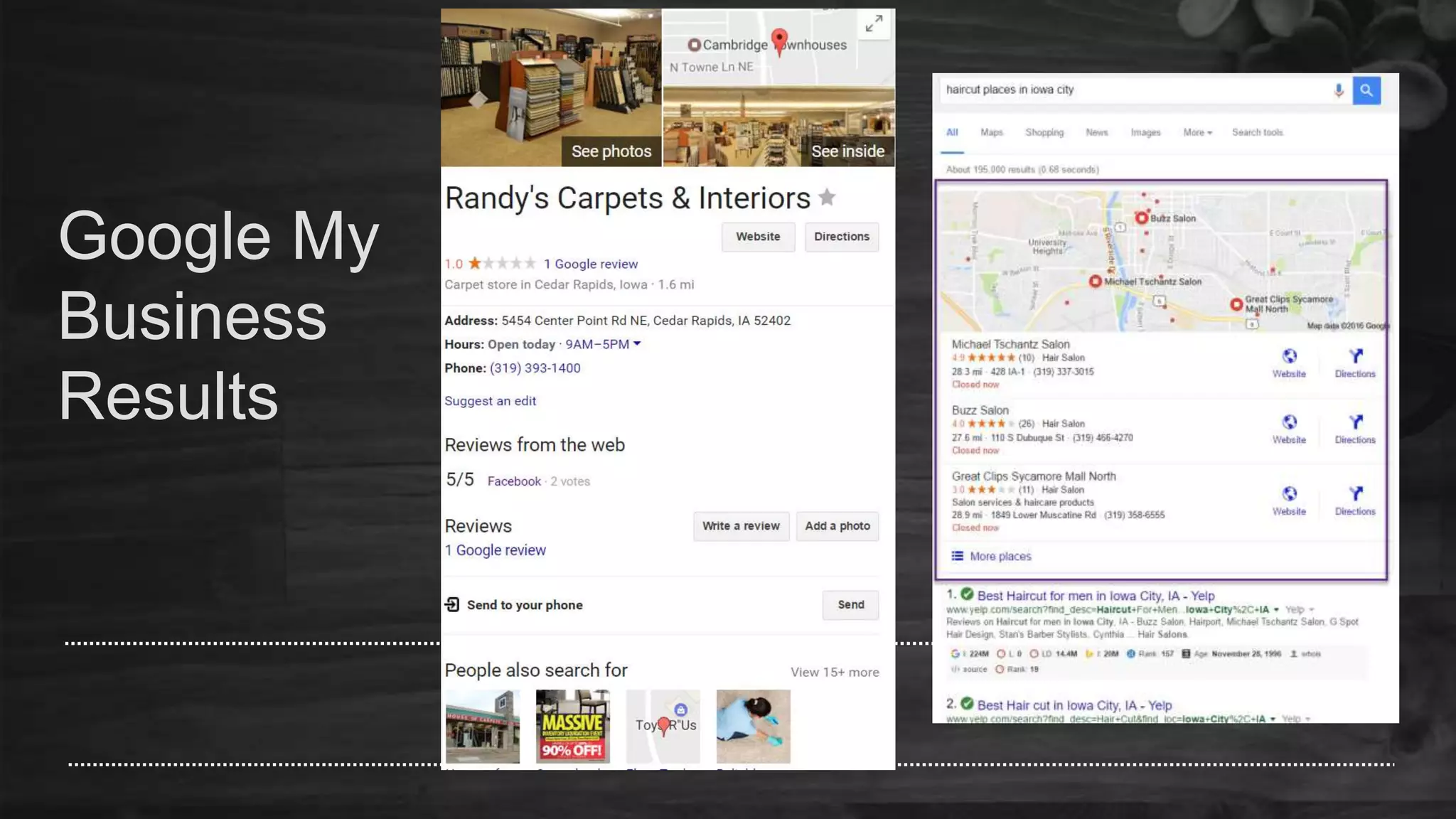The width and height of the screenshot is (1456, 819).
Task: Open 1 Google review link under Reviews
Action: 495,550
